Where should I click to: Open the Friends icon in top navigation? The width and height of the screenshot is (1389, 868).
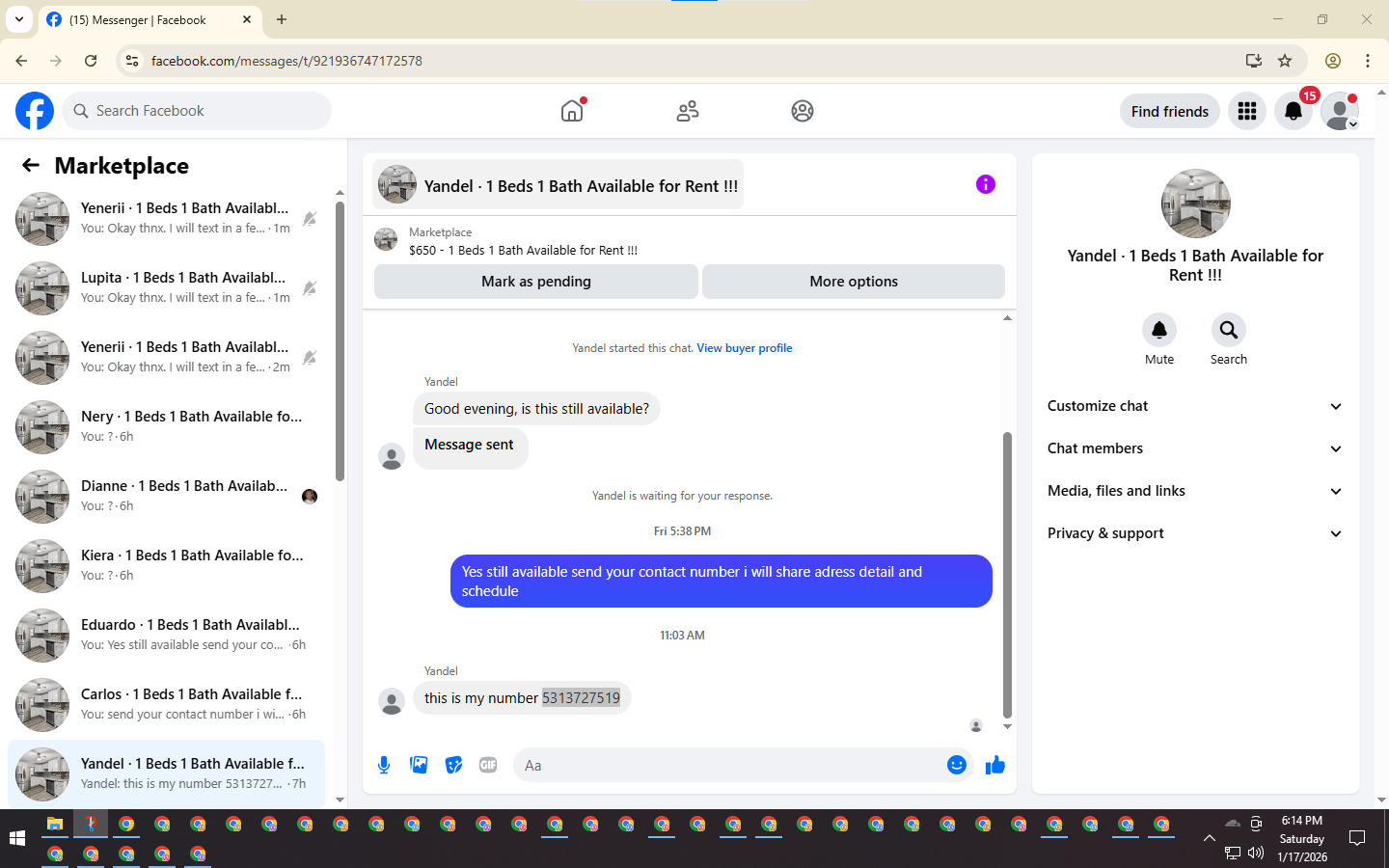pyautogui.click(x=688, y=111)
